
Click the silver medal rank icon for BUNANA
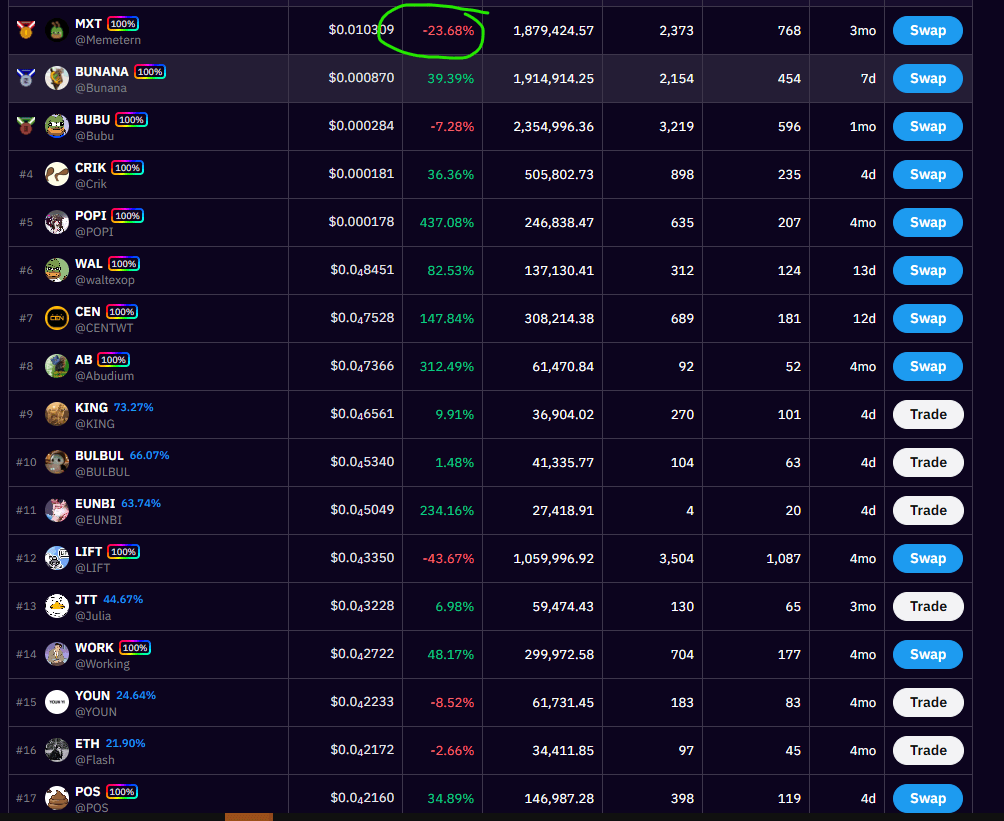(26, 78)
